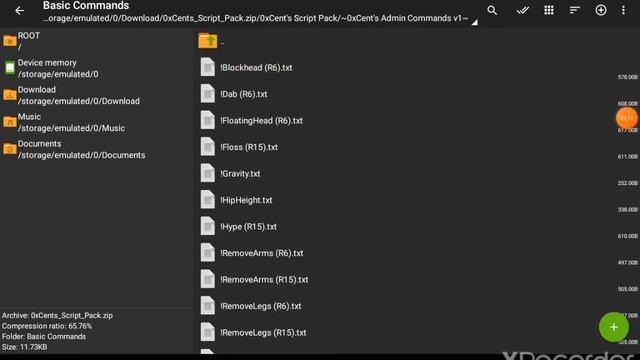Open !RemoveArms (R6).txt file
The image size is (640, 360).
416,253
